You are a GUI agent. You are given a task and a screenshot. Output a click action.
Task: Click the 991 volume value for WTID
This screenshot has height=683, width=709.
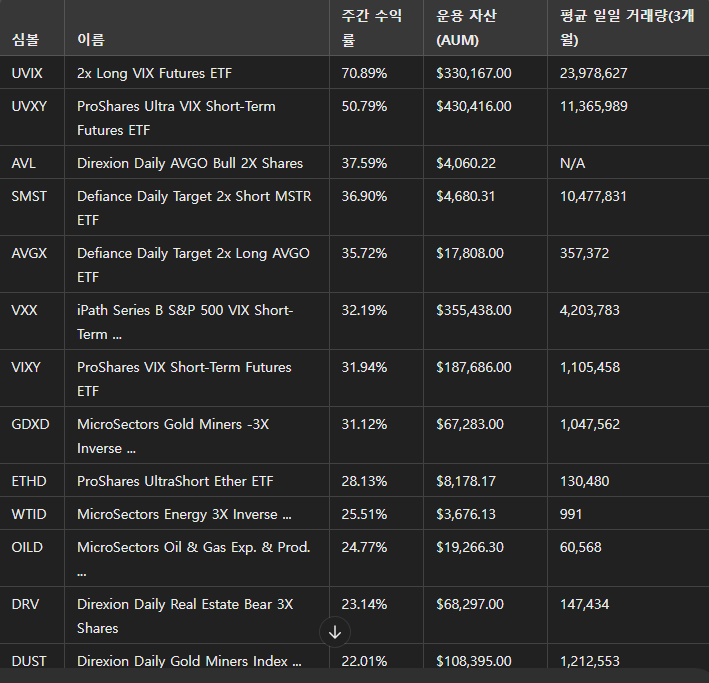click(x=571, y=514)
